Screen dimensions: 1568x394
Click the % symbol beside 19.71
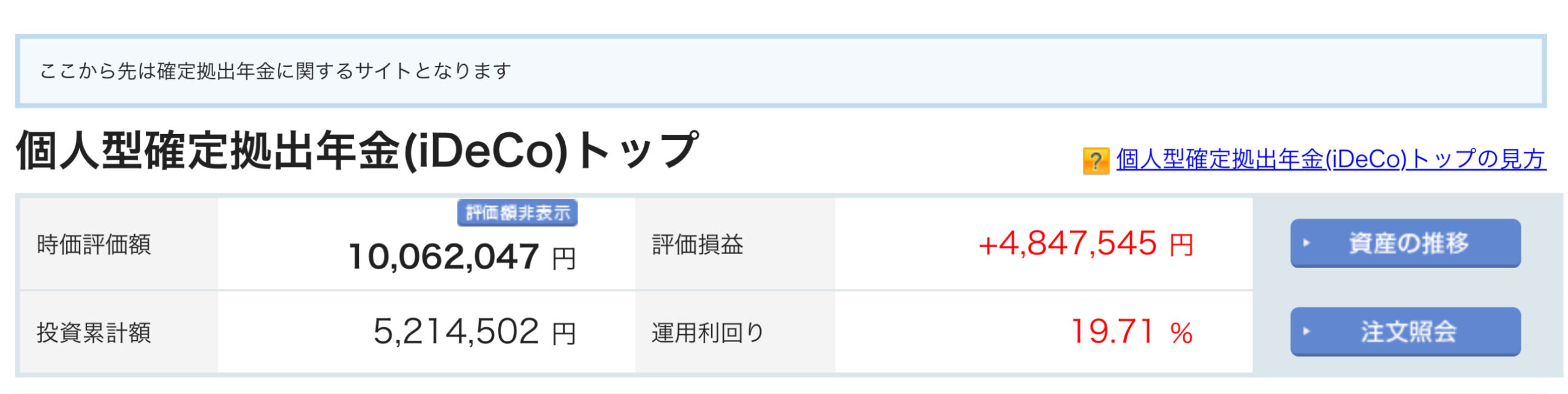[1182, 334]
